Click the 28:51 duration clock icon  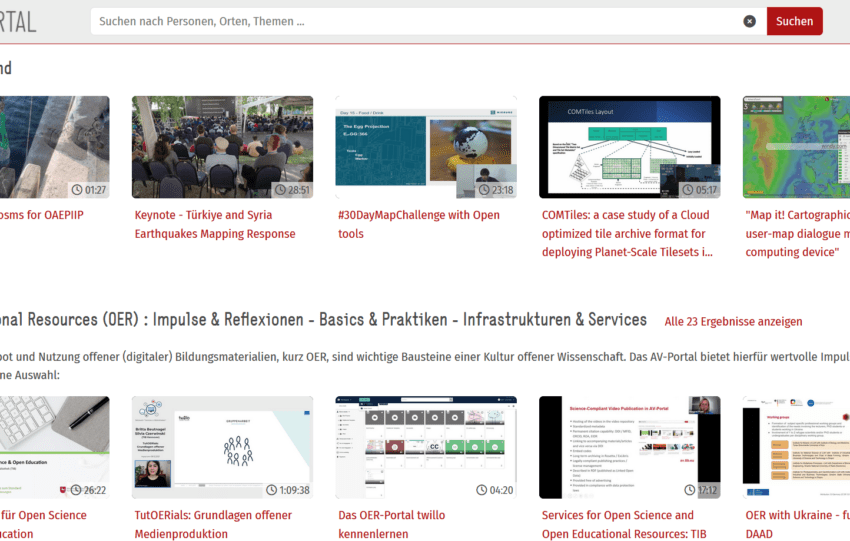(x=281, y=190)
